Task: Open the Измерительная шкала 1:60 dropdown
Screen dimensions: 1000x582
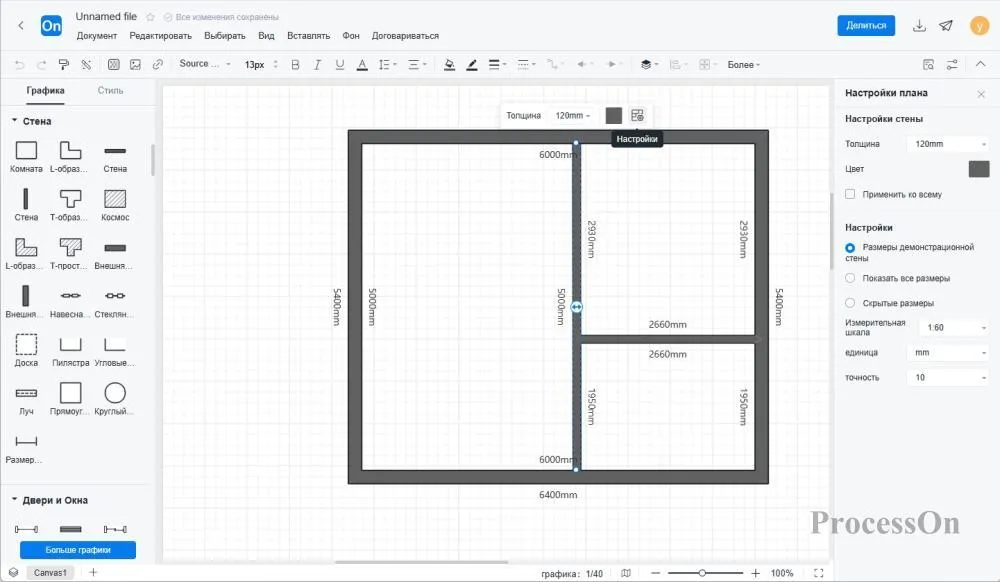Action: (x=953, y=328)
